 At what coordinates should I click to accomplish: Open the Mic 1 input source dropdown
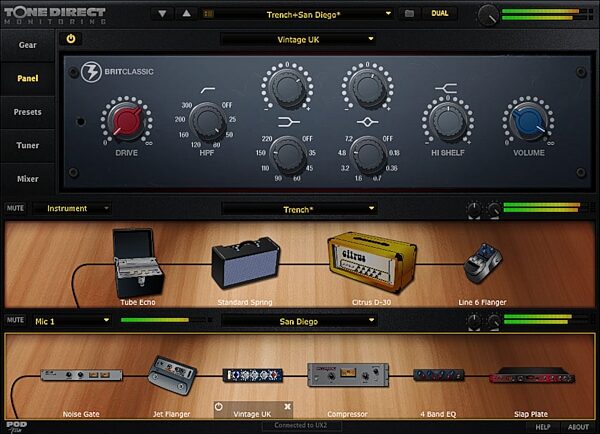pyautogui.click(x=72, y=321)
